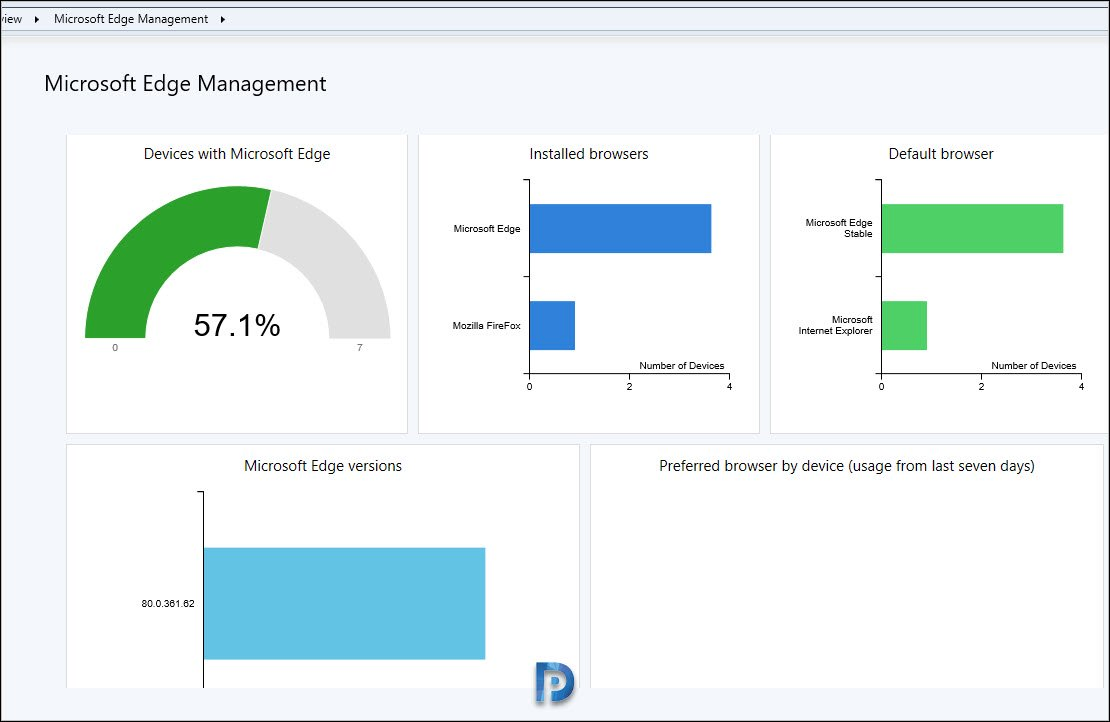1110x722 pixels.
Task: Open the dropdown arrow after Microsoft Edge Management breadcrumb
Action: coord(222,19)
